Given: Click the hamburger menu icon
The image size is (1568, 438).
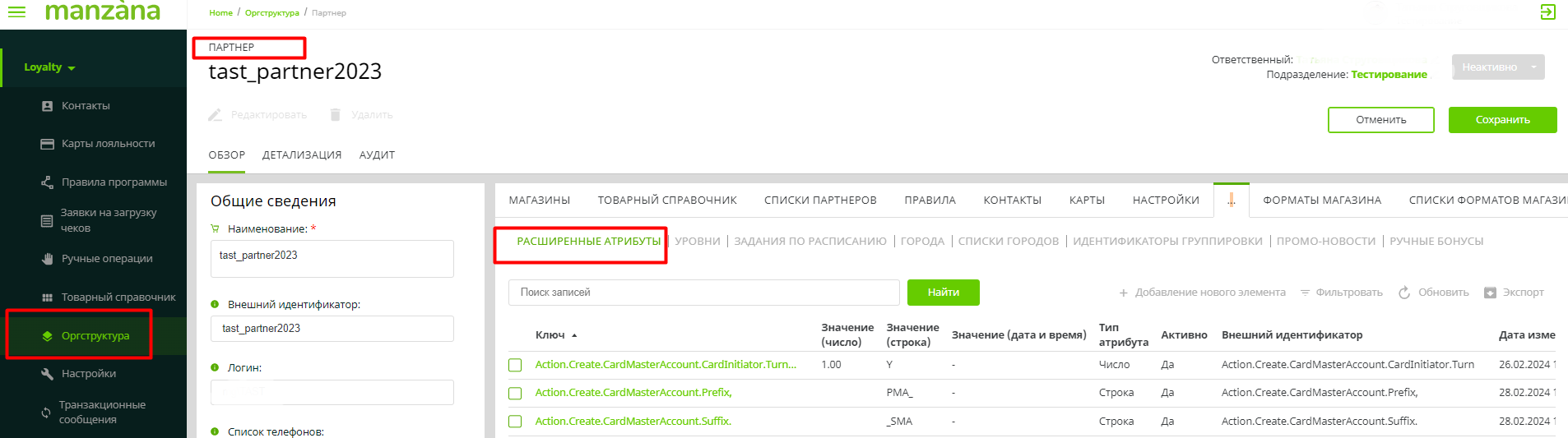Looking at the screenshot, I should pos(16,12).
